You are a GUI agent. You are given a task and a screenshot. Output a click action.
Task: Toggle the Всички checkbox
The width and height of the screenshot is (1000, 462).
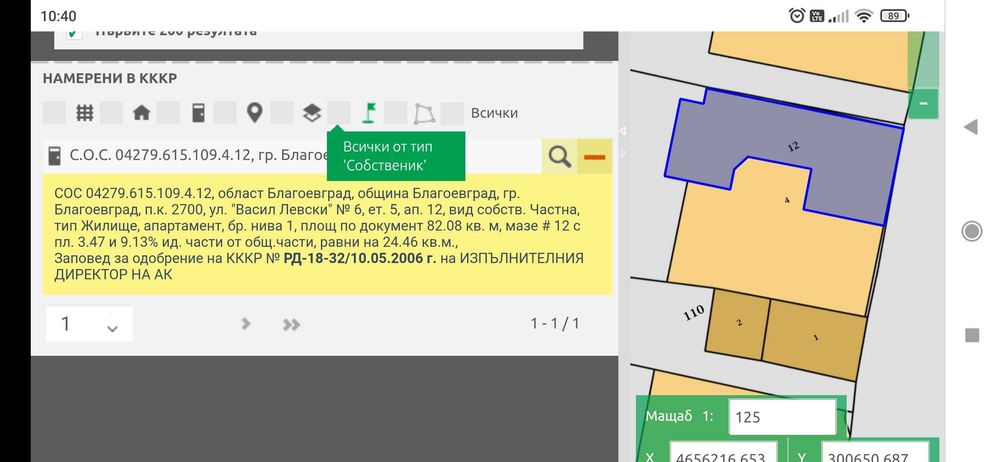coord(452,113)
